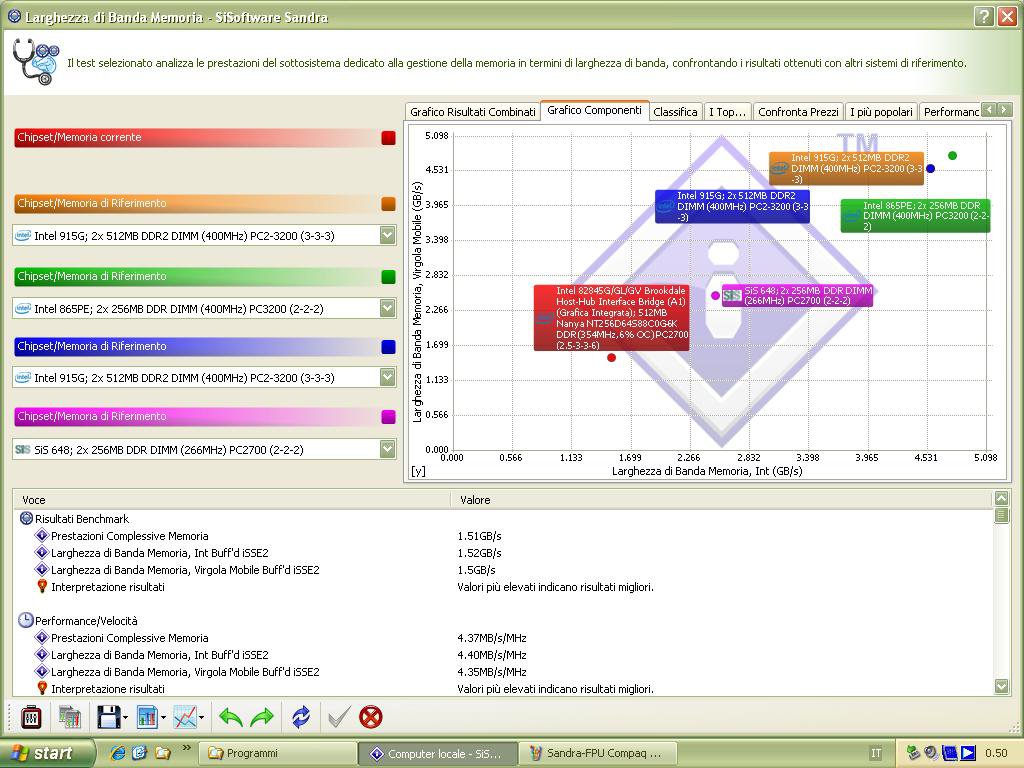Click the Windows start button
This screenshot has height=768, width=1024.
47,753
